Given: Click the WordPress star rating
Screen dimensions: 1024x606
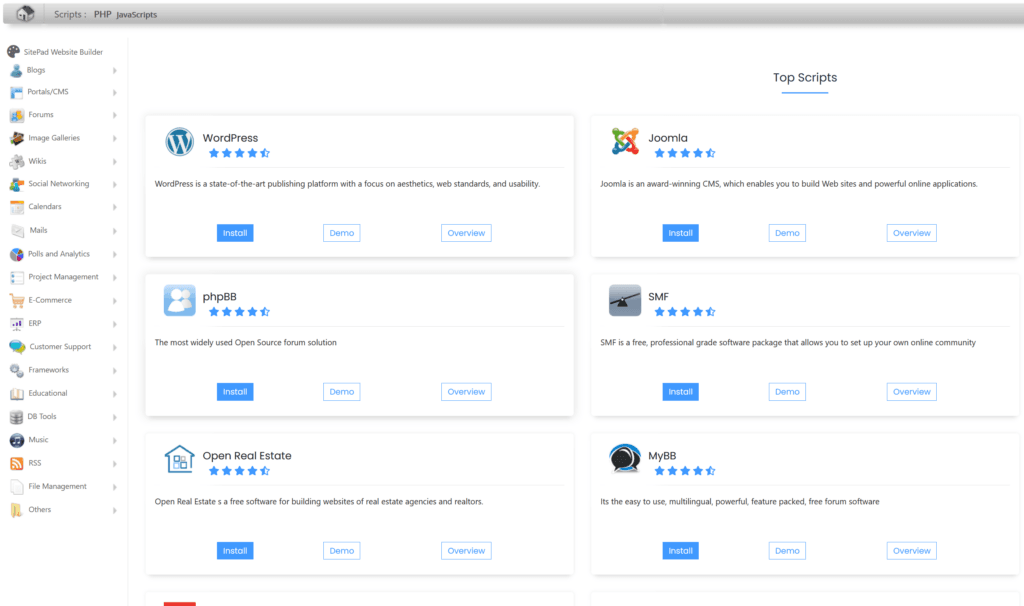Looking at the screenshot, I should point(239,153).
